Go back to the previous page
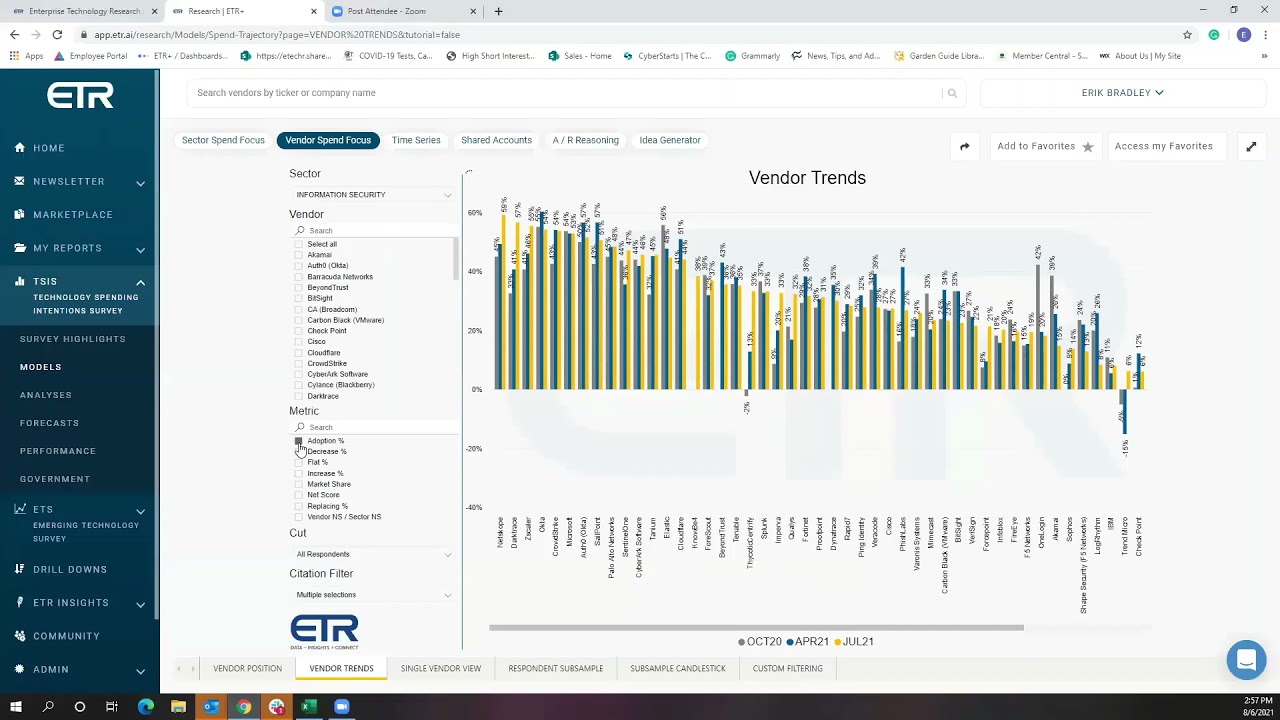Screen dimensions: 1280x720 14,34
